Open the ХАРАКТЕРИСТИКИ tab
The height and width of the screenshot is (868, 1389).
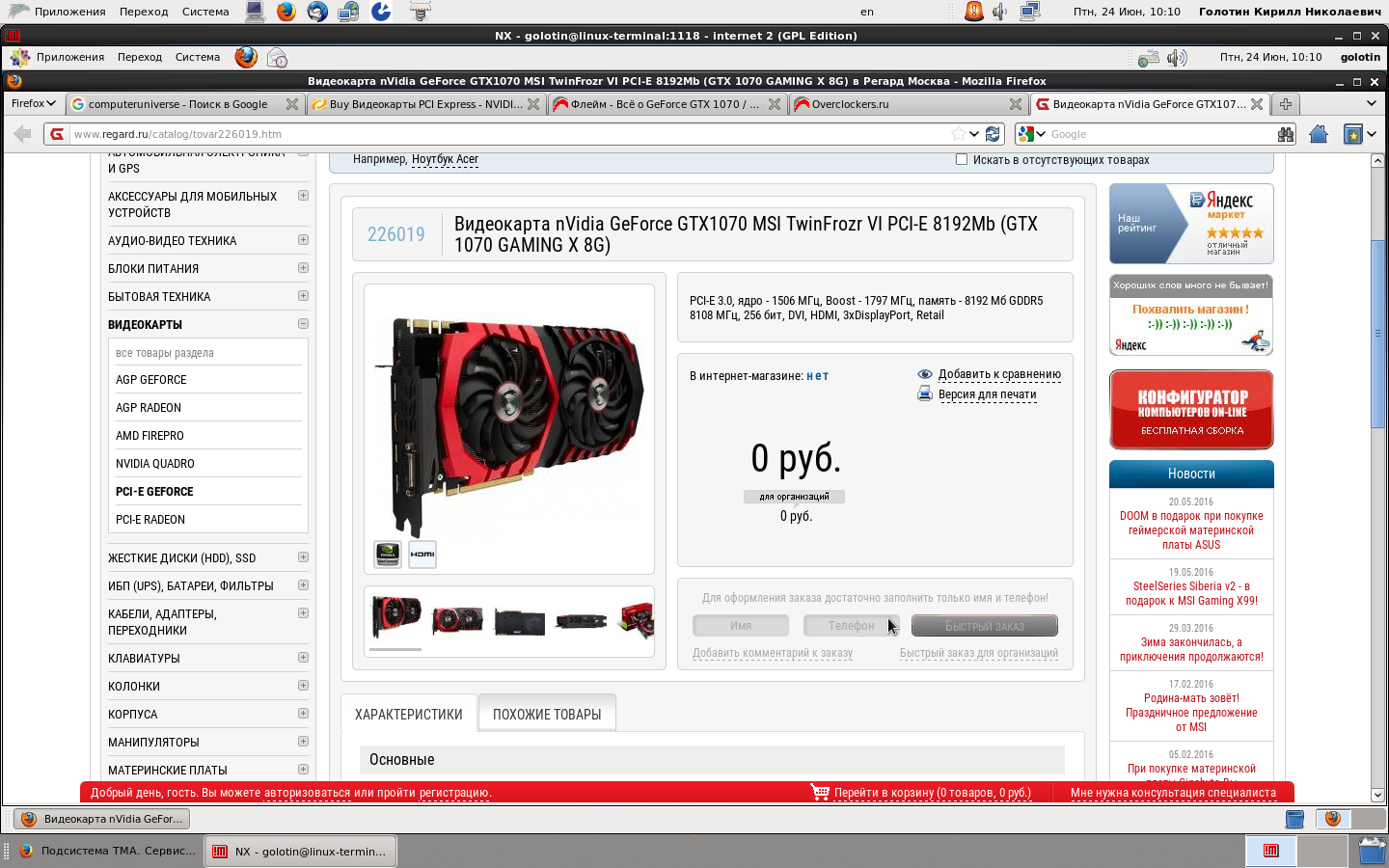click(409, 715)
